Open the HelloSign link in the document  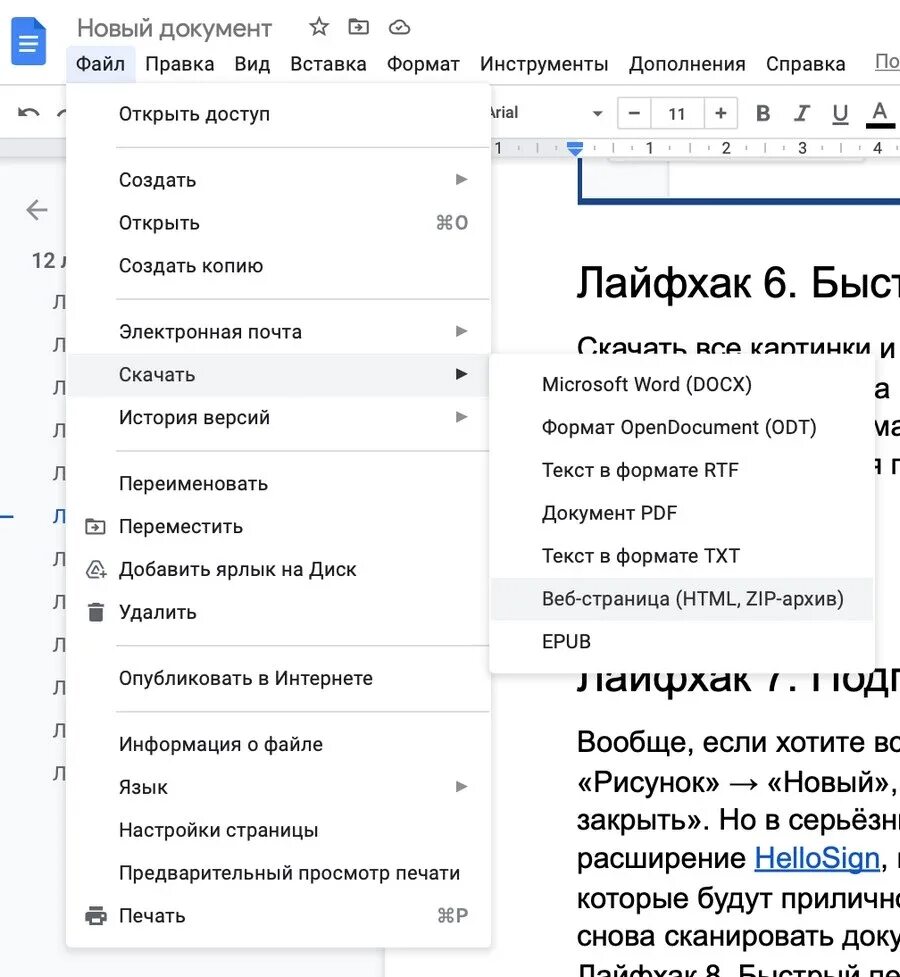pyautogui.click(x=816, y=859)
